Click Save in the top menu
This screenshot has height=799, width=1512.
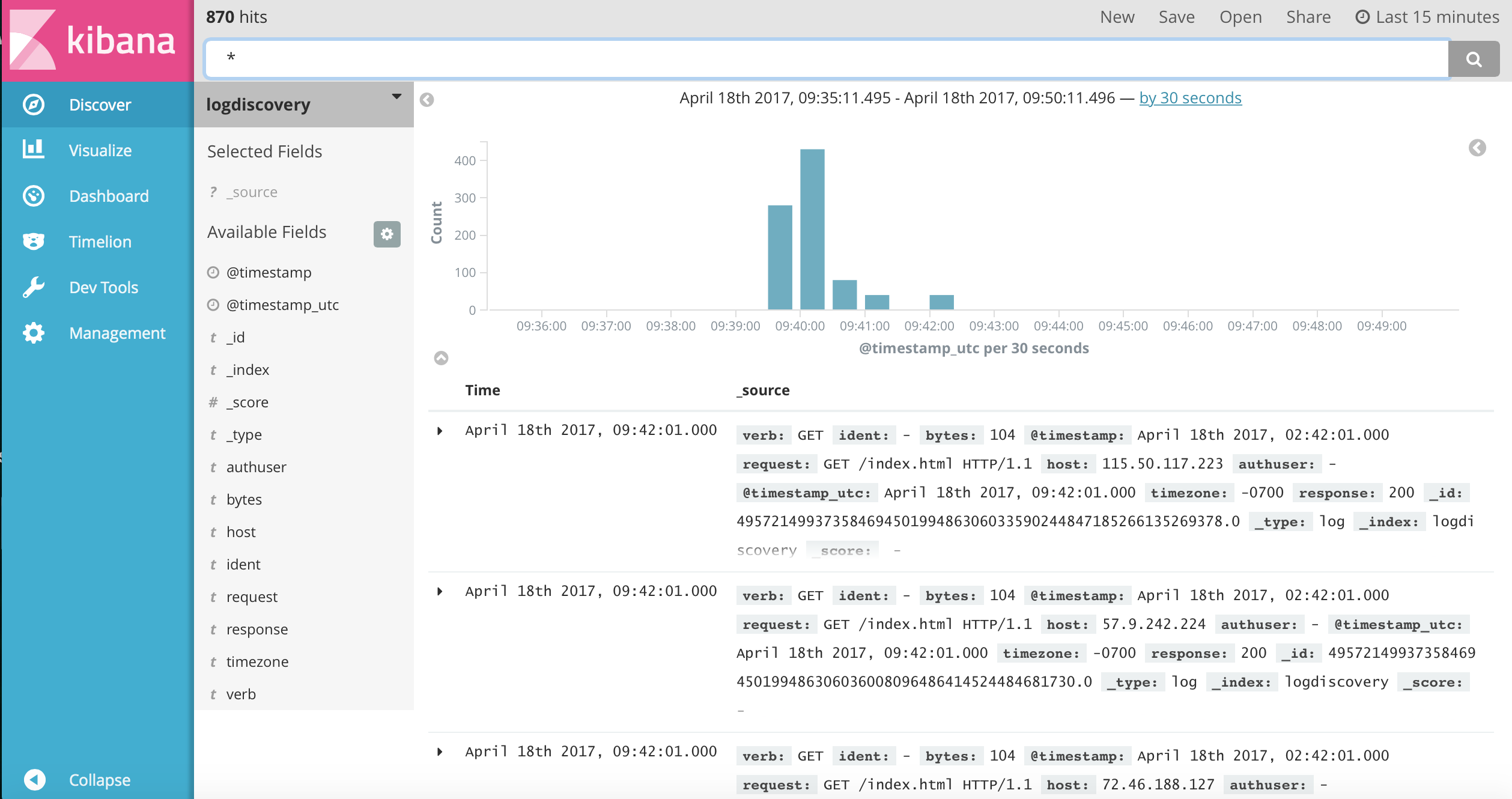tap(1176, 17)
